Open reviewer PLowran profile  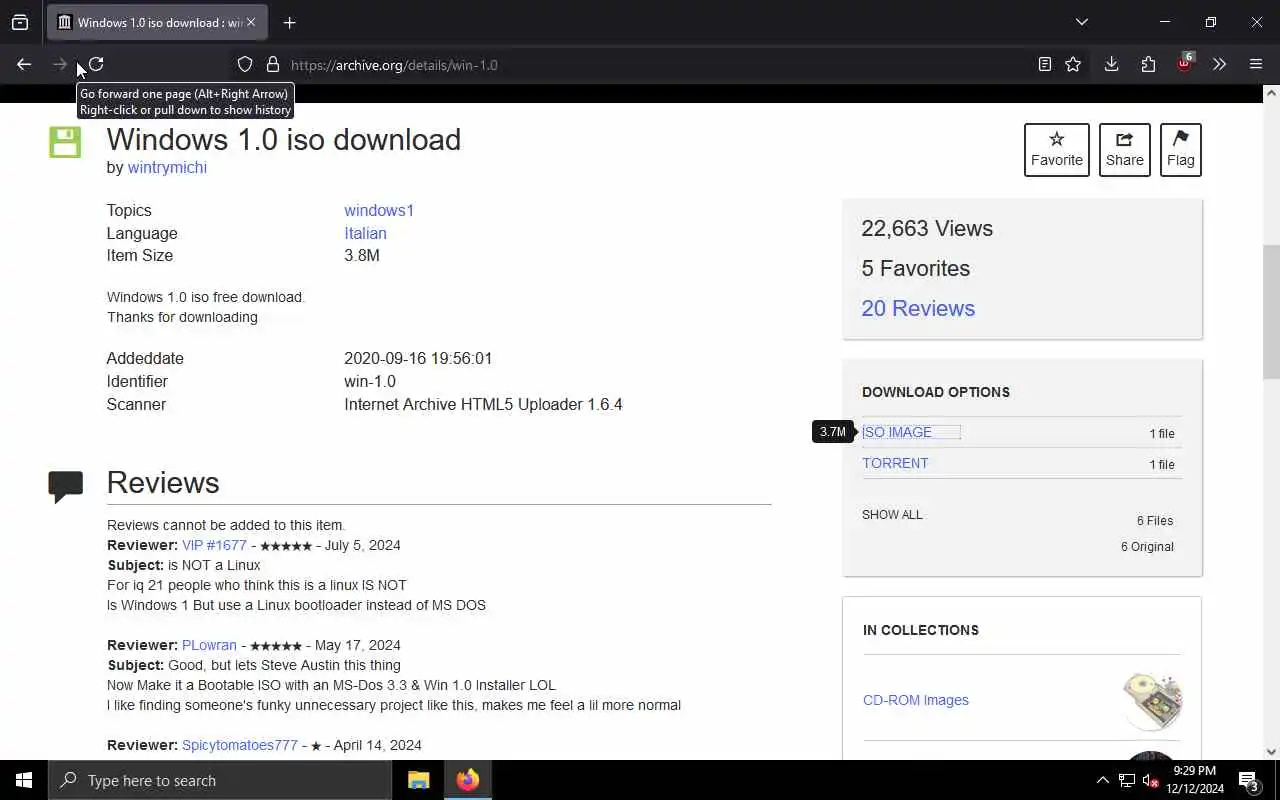click(x=209, y=646)
